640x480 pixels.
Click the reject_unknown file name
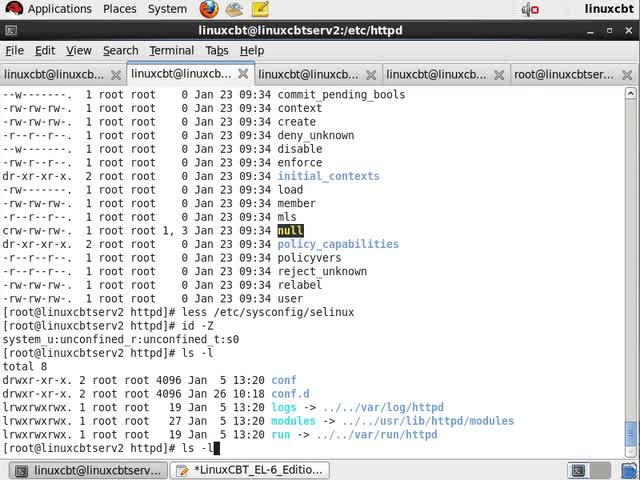(x=322, y=271)
